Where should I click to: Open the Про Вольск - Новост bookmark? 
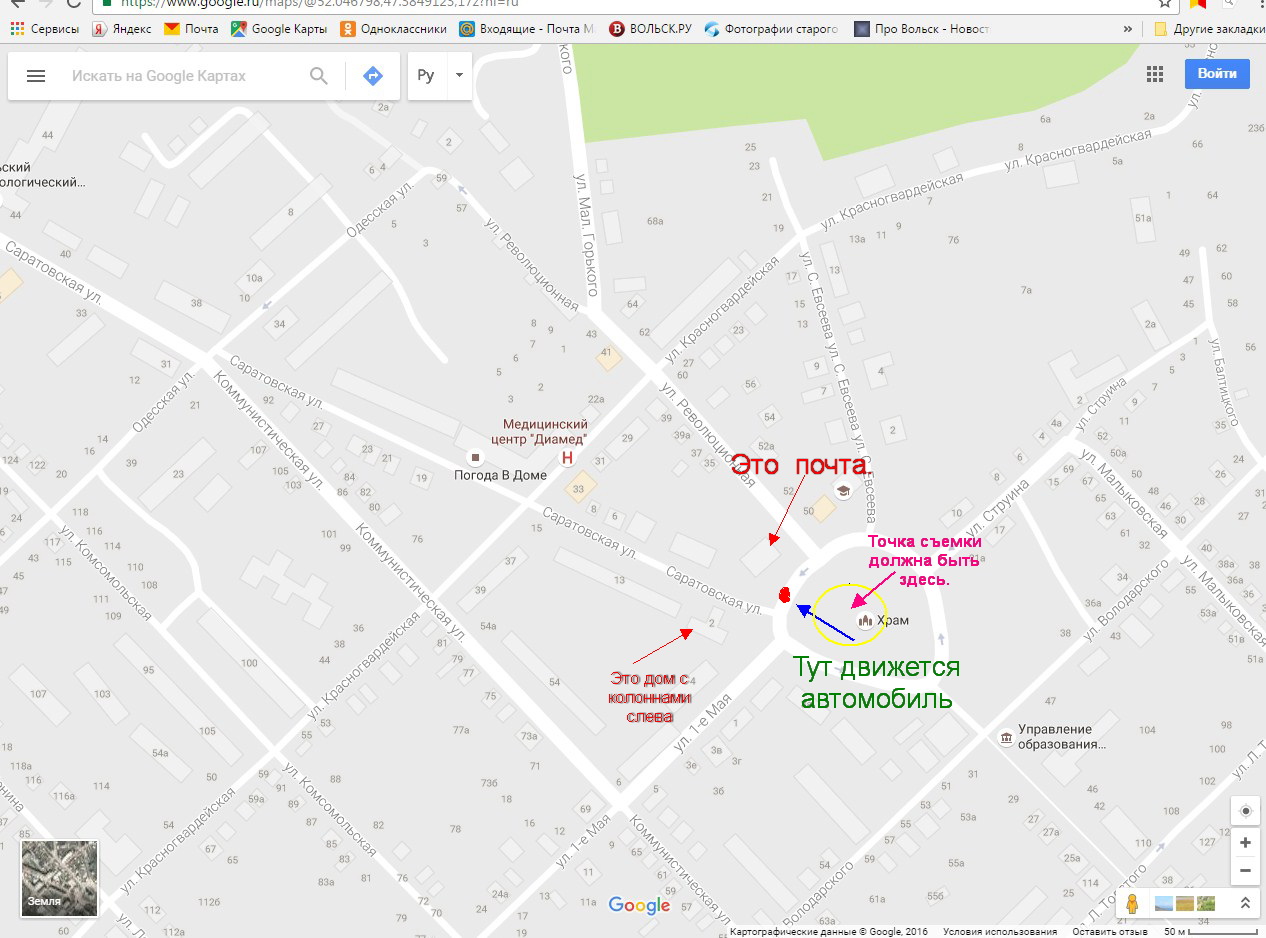(x=921, y=29)
